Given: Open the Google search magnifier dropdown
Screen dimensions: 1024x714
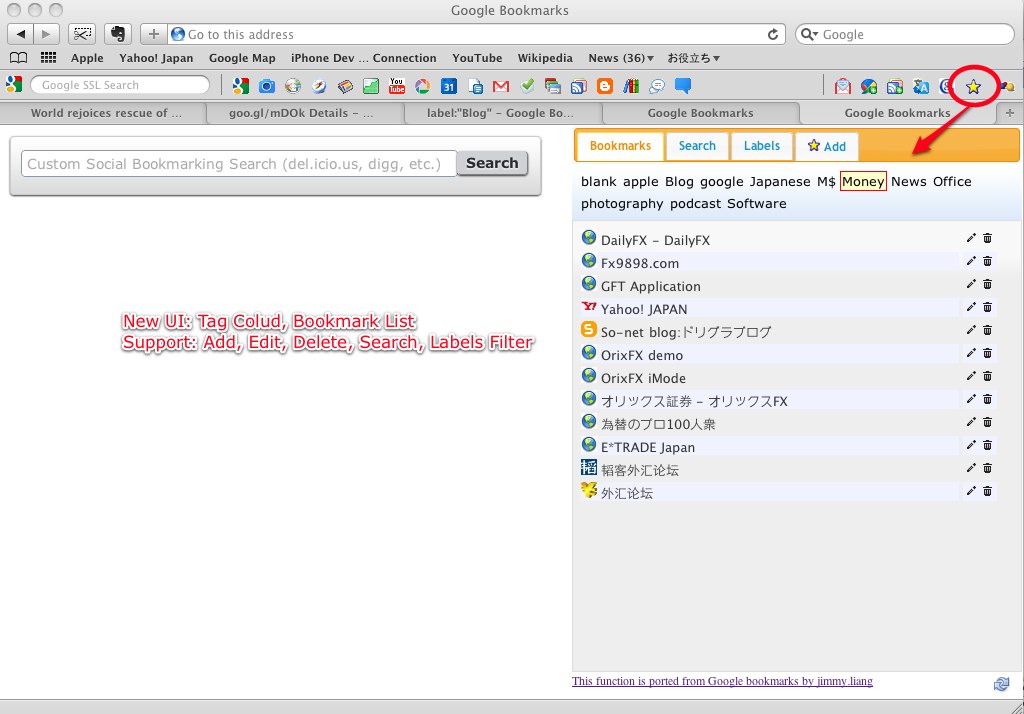Looking at the screenshot, I should coord(809,34).
